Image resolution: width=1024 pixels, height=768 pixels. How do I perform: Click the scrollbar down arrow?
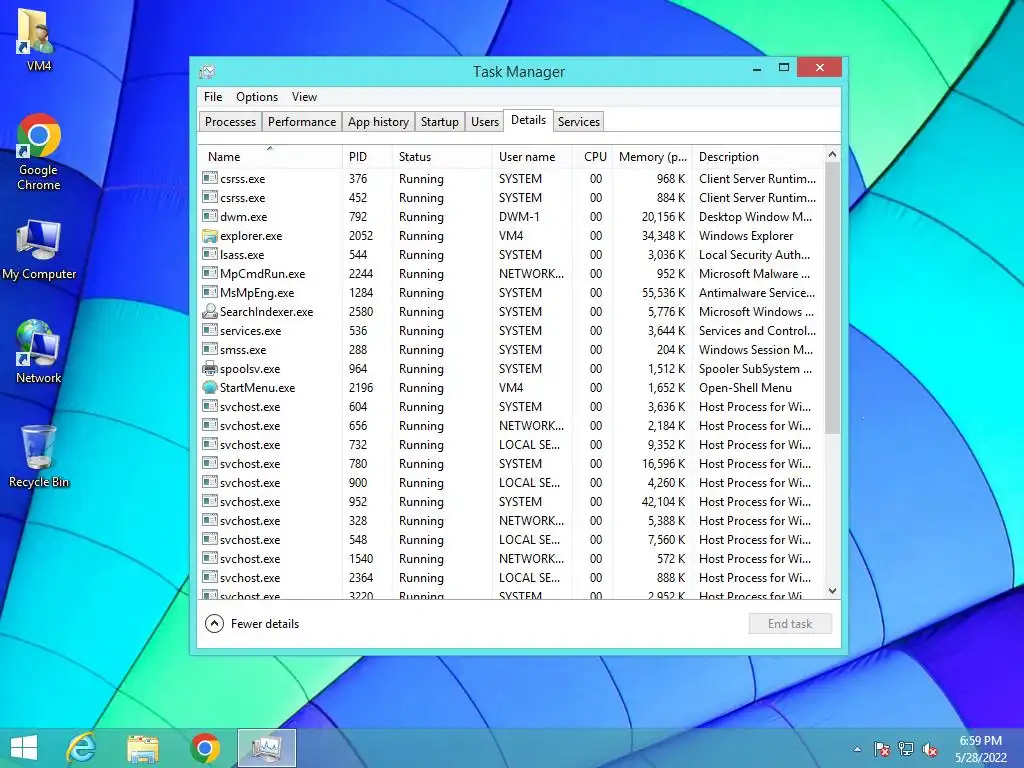pyautogui.click(x=832, y=590)
